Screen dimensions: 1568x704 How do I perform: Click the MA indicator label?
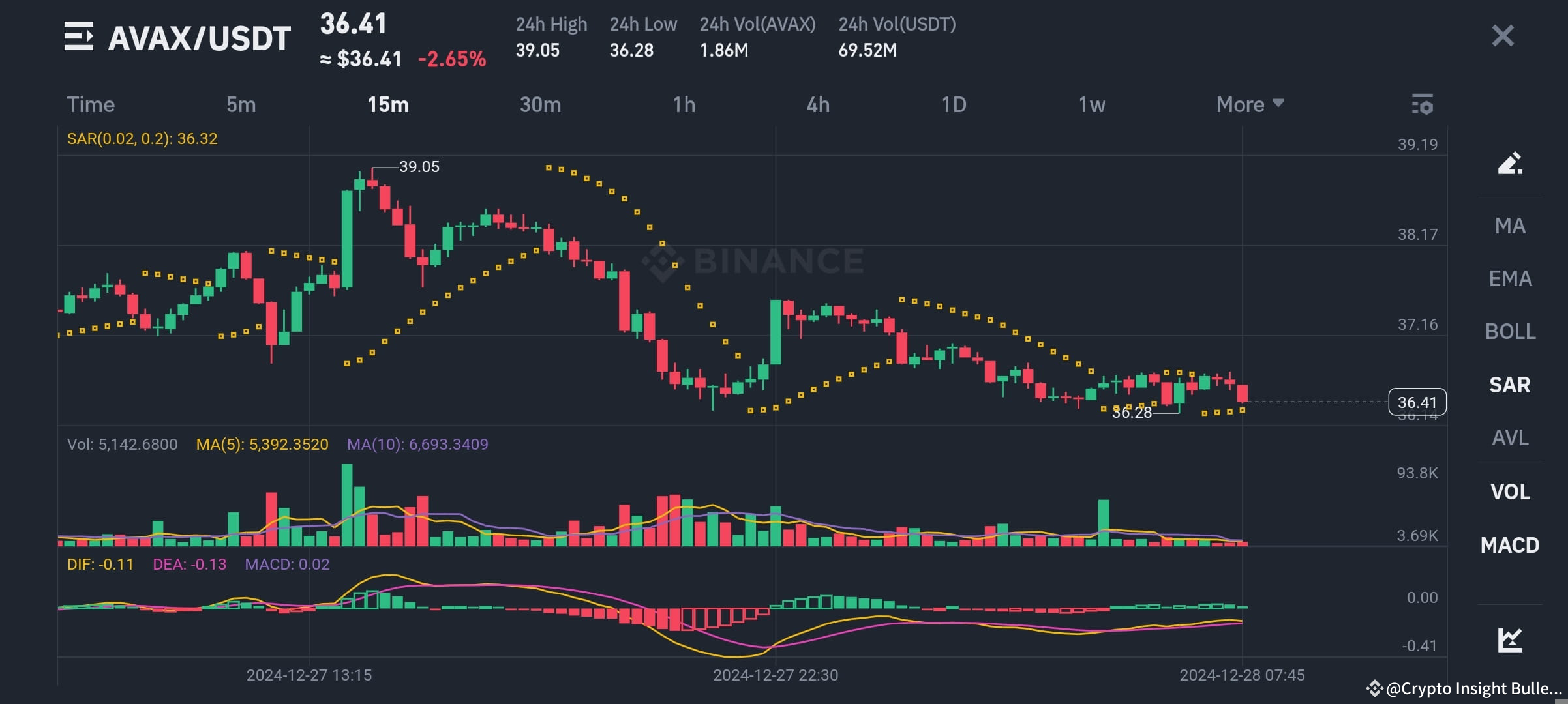point(1511,225)
